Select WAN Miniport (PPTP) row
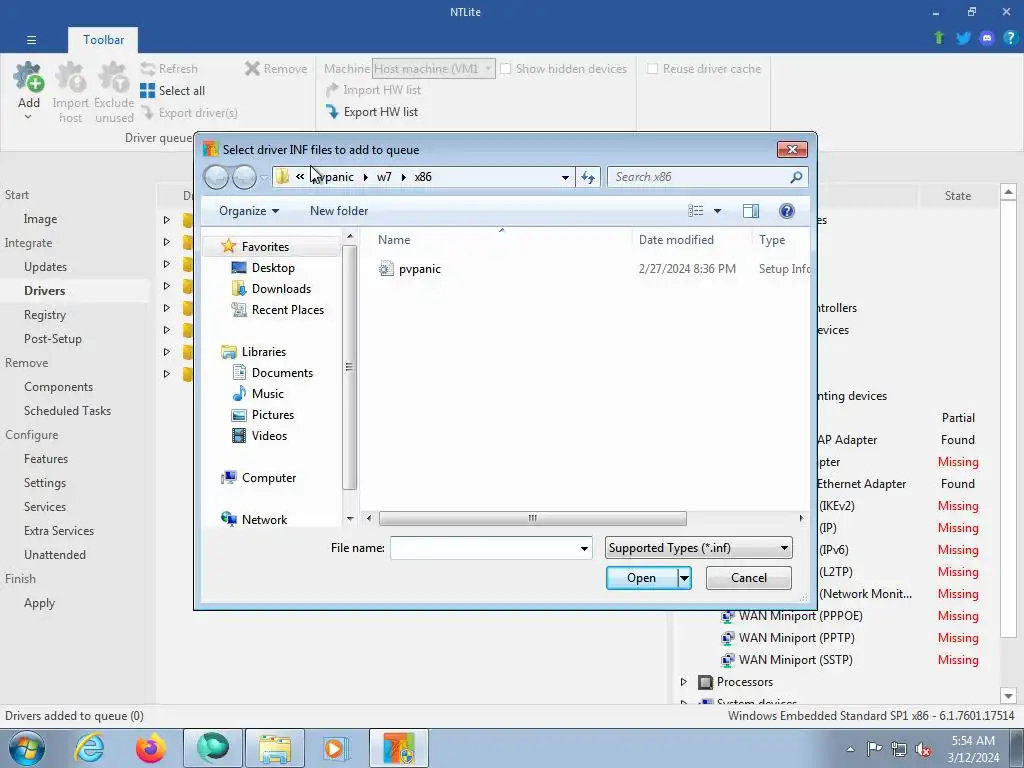 796,638
